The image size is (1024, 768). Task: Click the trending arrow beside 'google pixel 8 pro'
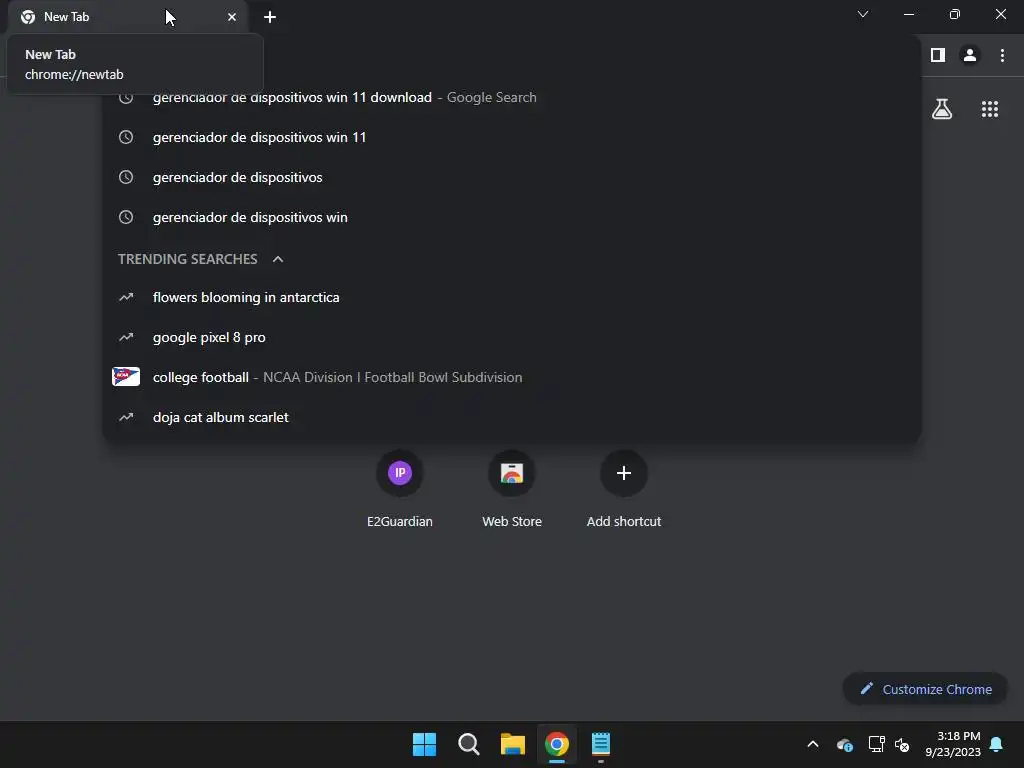(126, 337)
